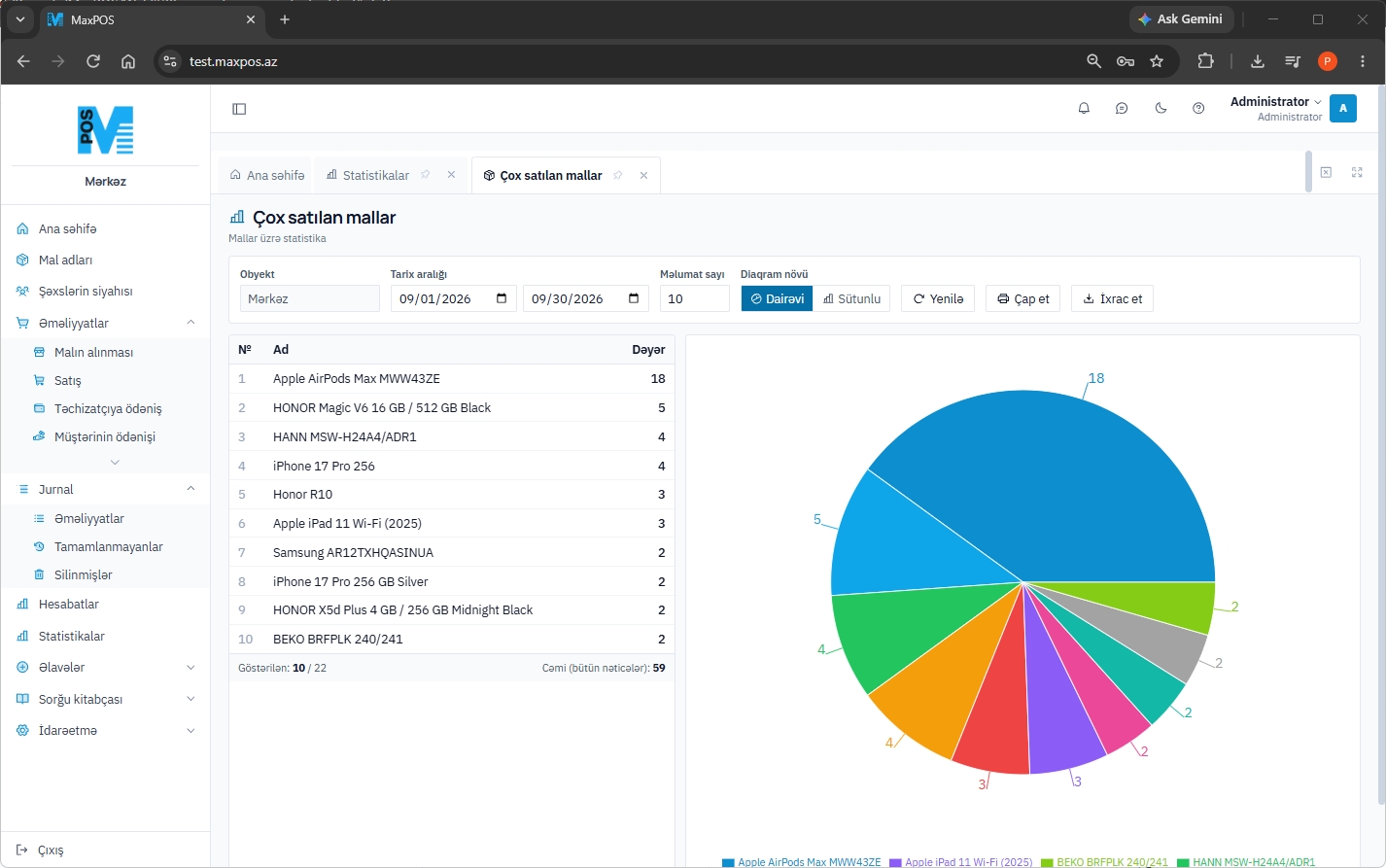The image size is (1386, 868).
Task: Expand the Əlavələr menu
Action: (191, 668)
